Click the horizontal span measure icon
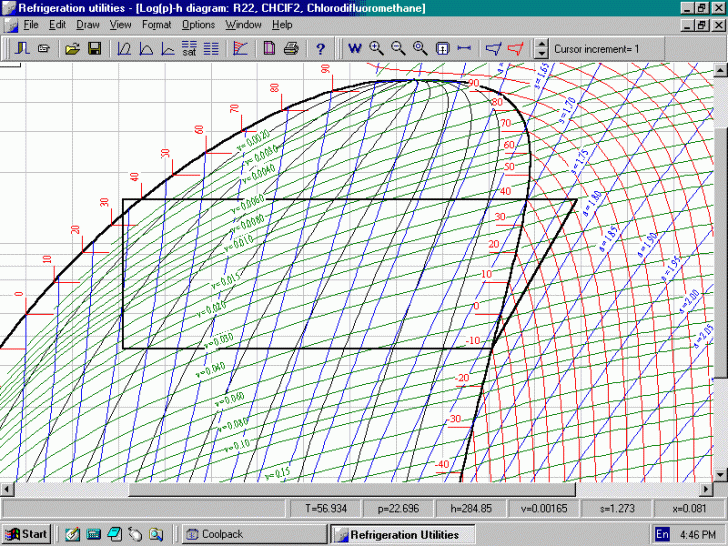Screen dimensions: 728x546 point(464,48)
